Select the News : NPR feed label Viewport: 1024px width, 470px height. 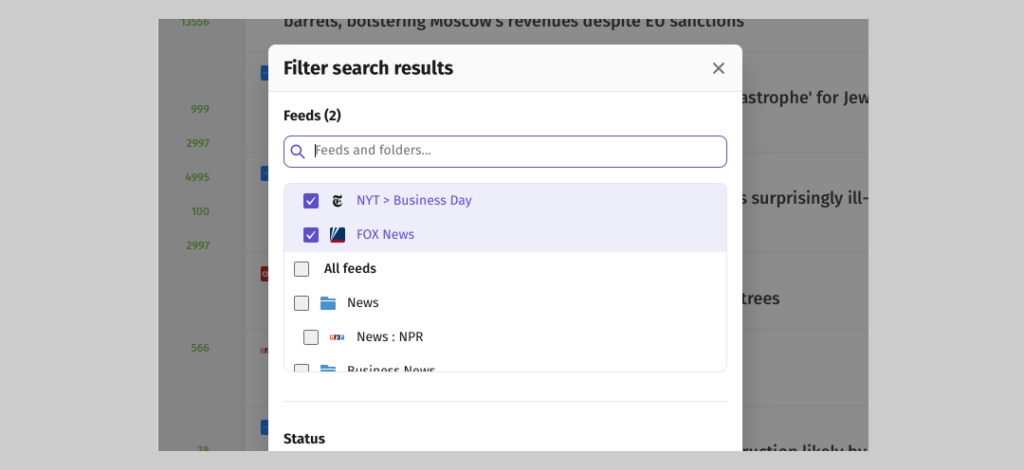(390, 337)
